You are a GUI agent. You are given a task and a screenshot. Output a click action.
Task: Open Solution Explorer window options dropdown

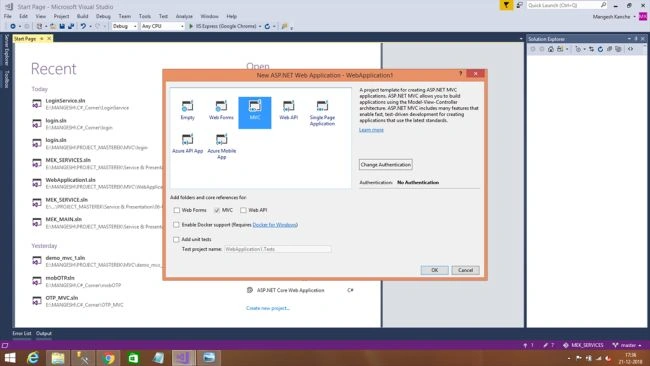629,39
